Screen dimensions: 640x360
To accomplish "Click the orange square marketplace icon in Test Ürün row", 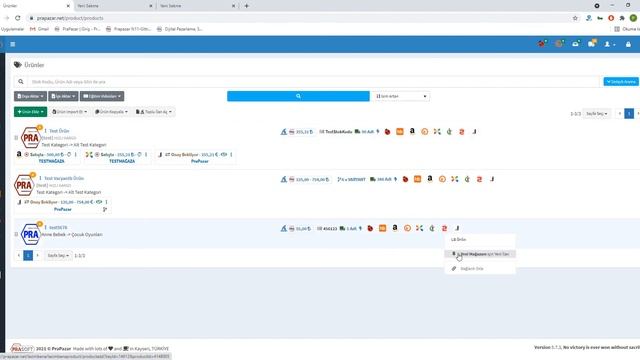I will [x=400, y=131].
